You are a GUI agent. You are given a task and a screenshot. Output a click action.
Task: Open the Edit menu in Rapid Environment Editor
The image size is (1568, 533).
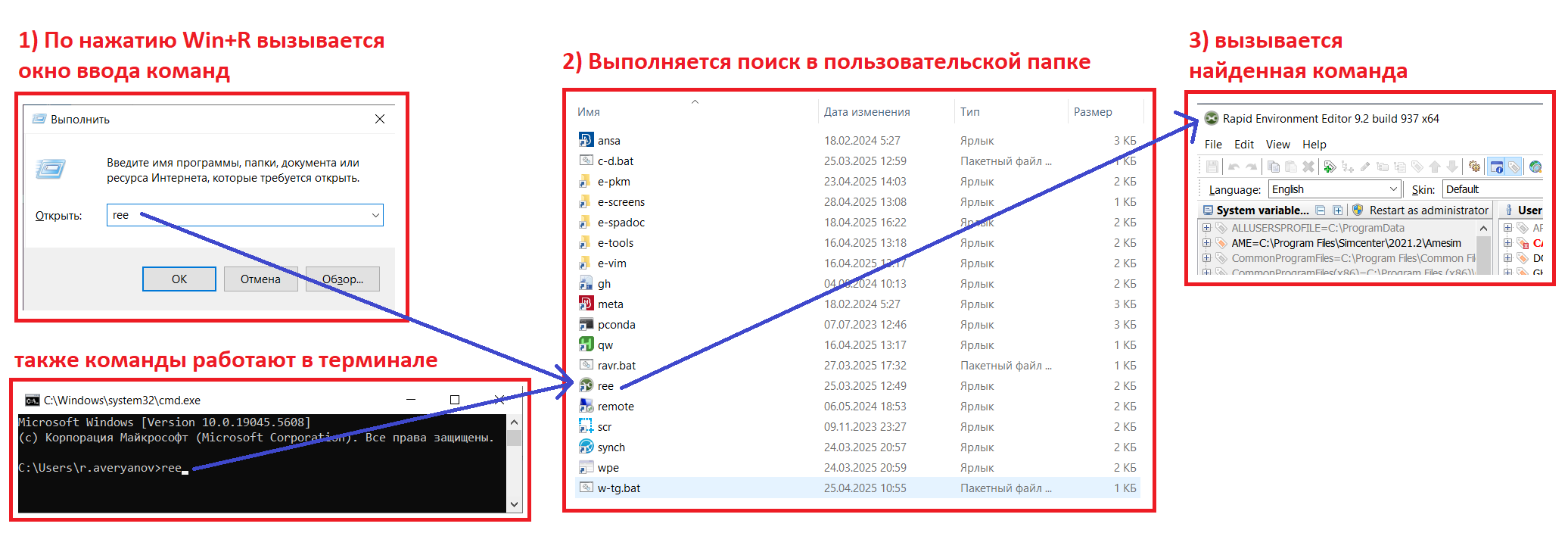(1244, 145)
